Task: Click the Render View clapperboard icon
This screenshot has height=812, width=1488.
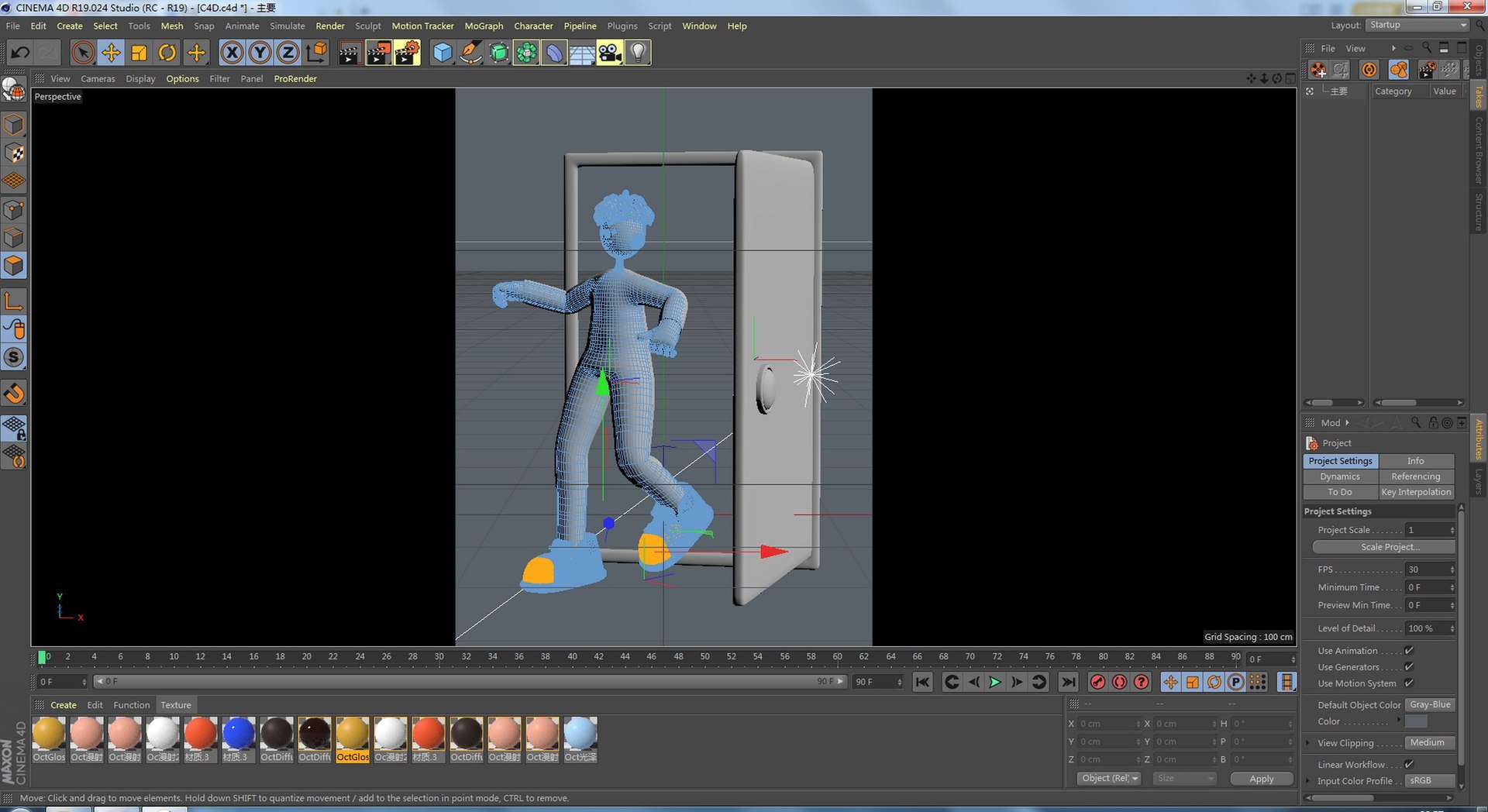Action: (350, 53)
